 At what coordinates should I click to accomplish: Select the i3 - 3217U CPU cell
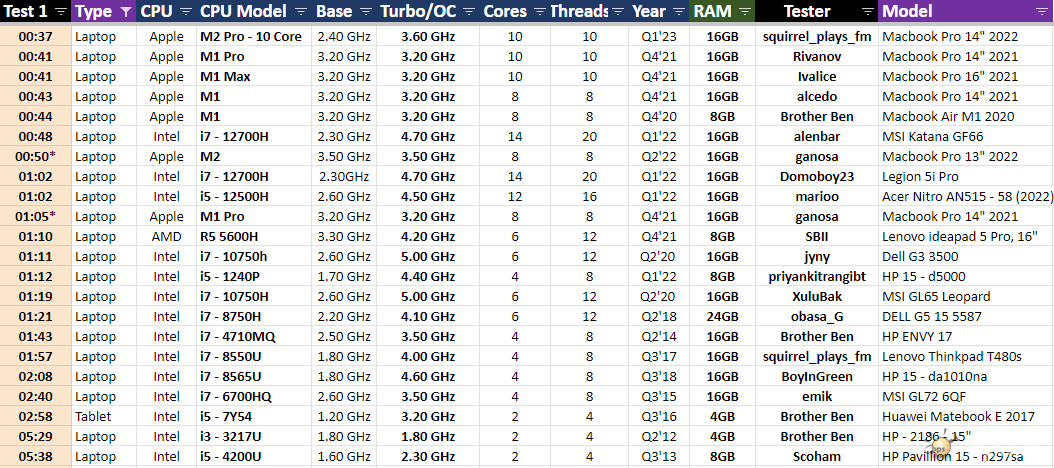click(253, 436)
